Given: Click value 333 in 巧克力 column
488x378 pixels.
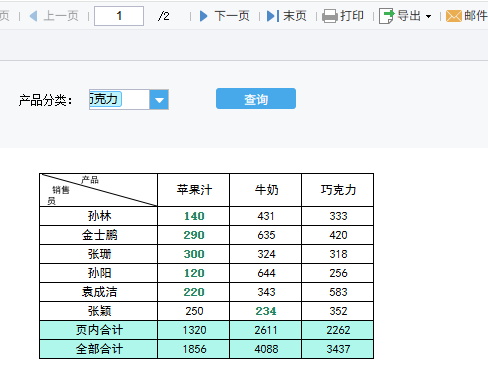Looking at the screenshot, I should click(338, 216).
